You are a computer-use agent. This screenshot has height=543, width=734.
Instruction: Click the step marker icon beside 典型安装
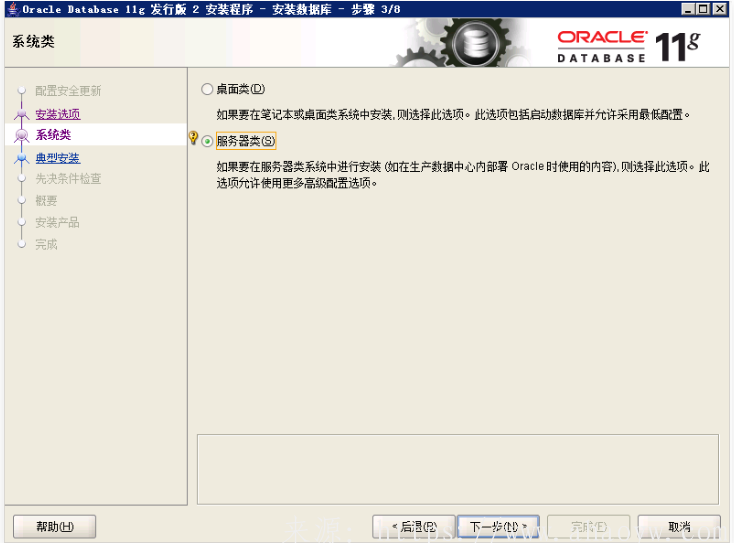click(x=22, y=158)
